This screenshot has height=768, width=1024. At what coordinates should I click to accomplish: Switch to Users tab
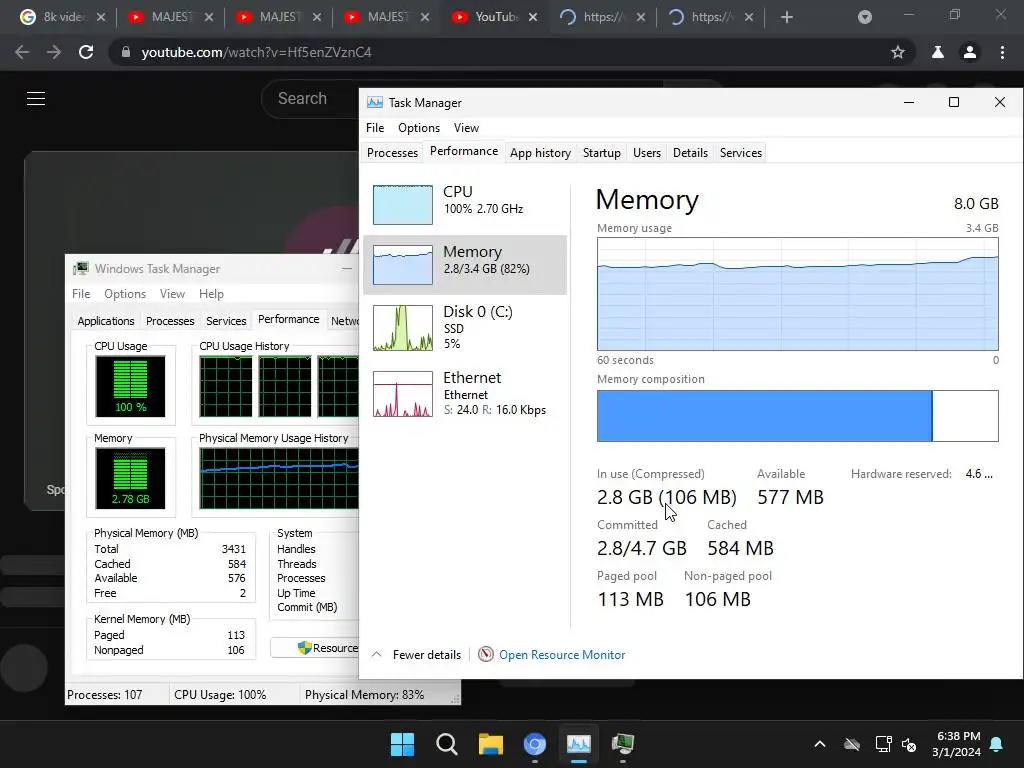[647, 153]
